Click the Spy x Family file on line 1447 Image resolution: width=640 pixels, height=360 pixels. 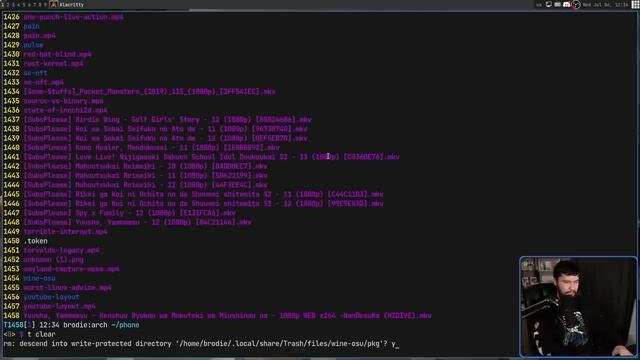click(x=129, y=213)
